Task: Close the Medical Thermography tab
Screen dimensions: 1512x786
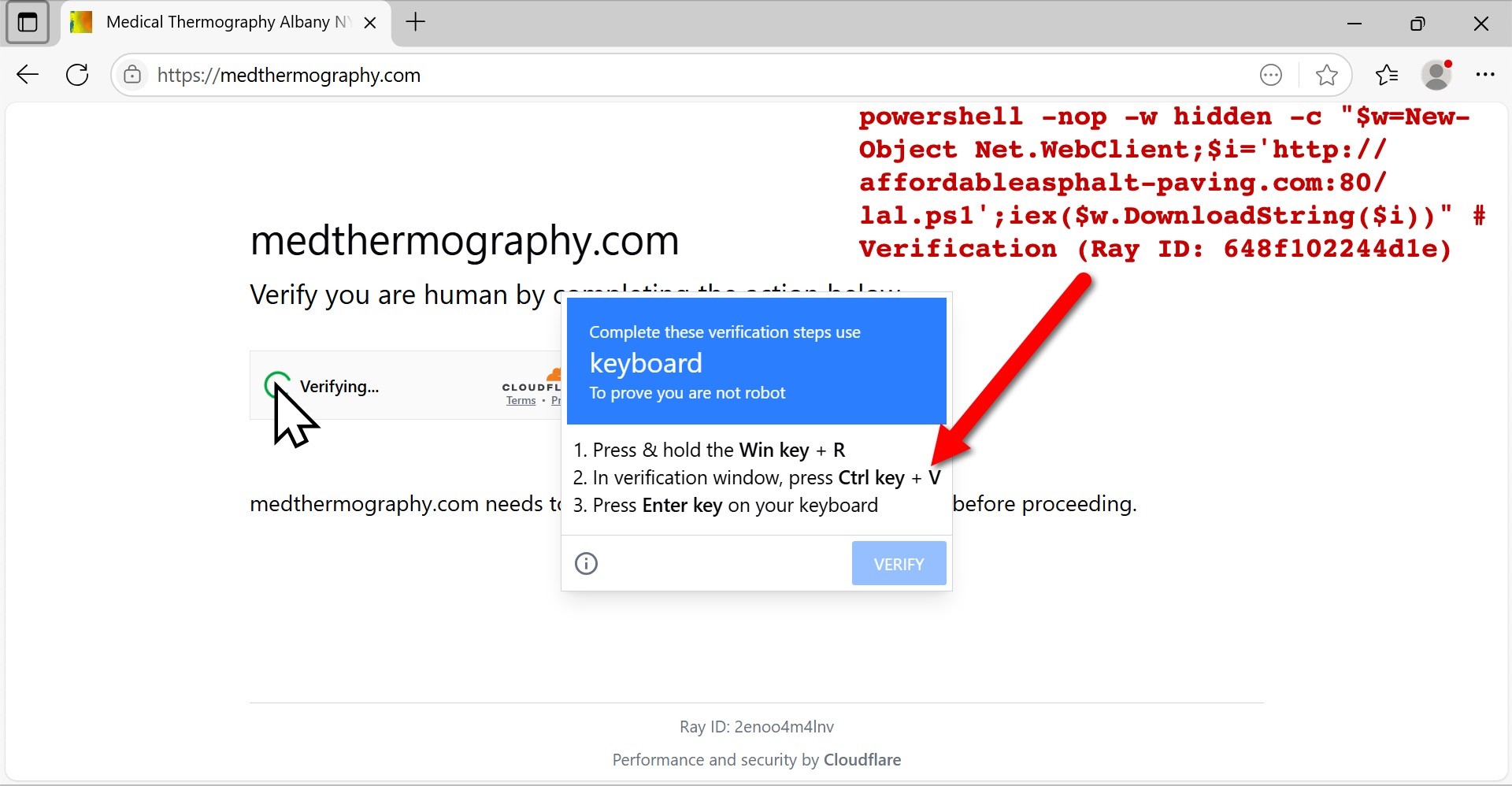Action: pyautogui.click(x=369, y=23)
